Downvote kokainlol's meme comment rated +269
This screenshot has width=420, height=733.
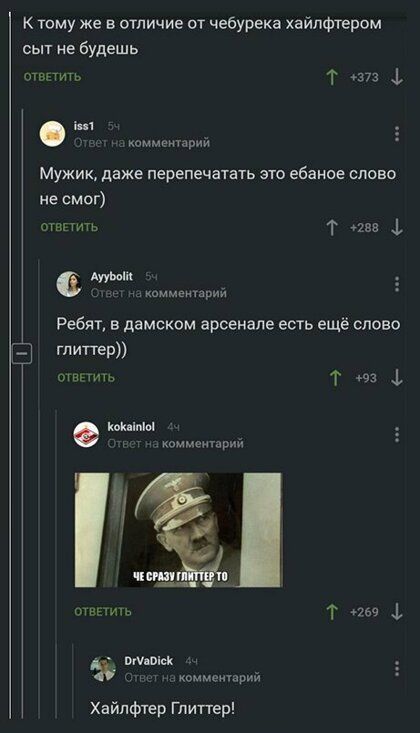tap(397, 612)
